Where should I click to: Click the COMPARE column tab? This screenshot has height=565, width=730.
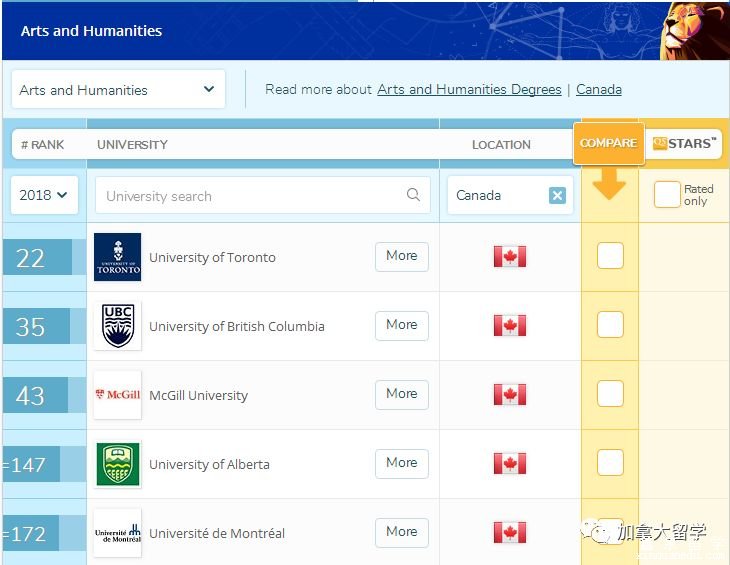click(608, 143)
